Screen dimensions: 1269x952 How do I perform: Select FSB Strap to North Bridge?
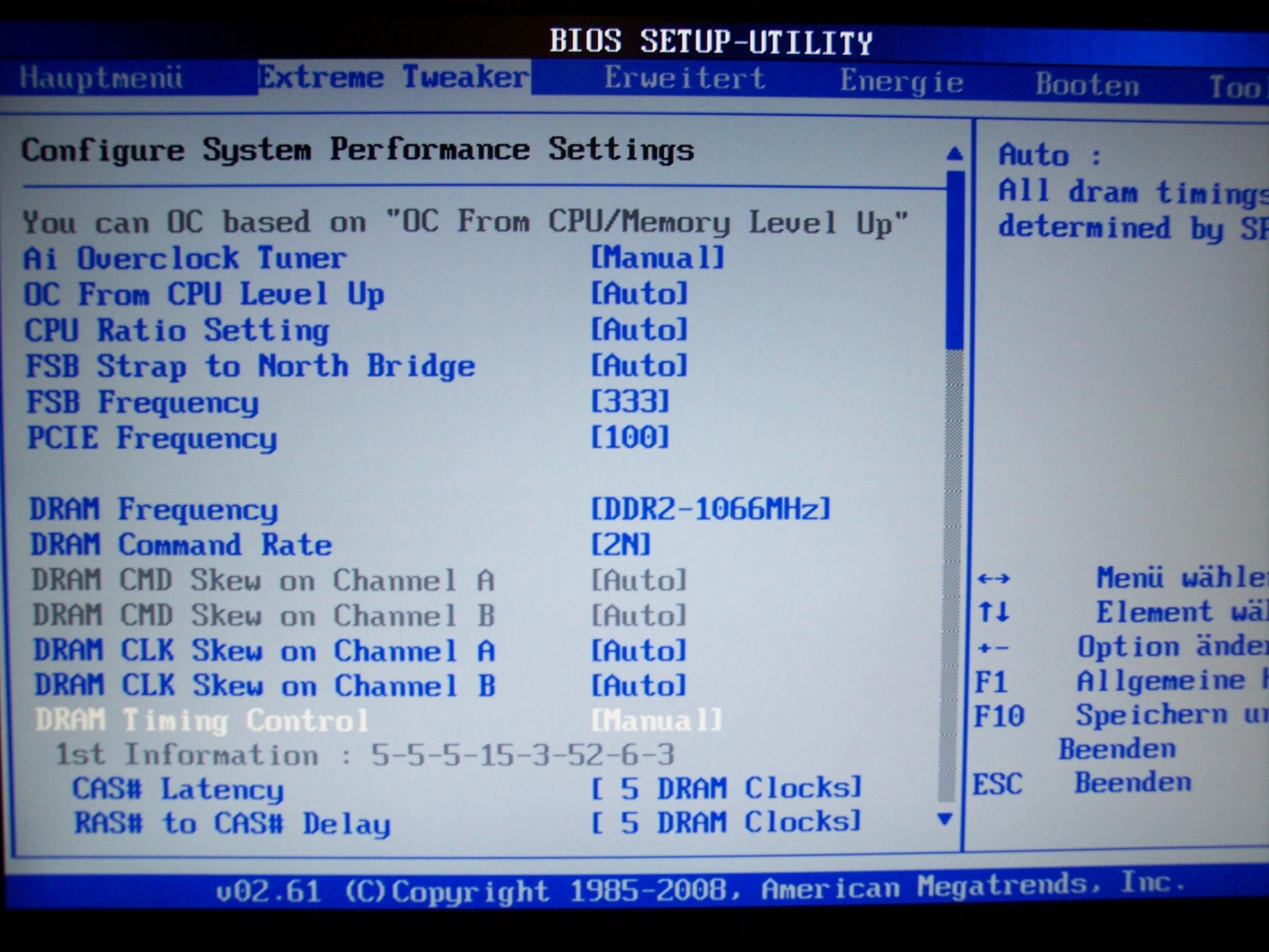(250, 366)
